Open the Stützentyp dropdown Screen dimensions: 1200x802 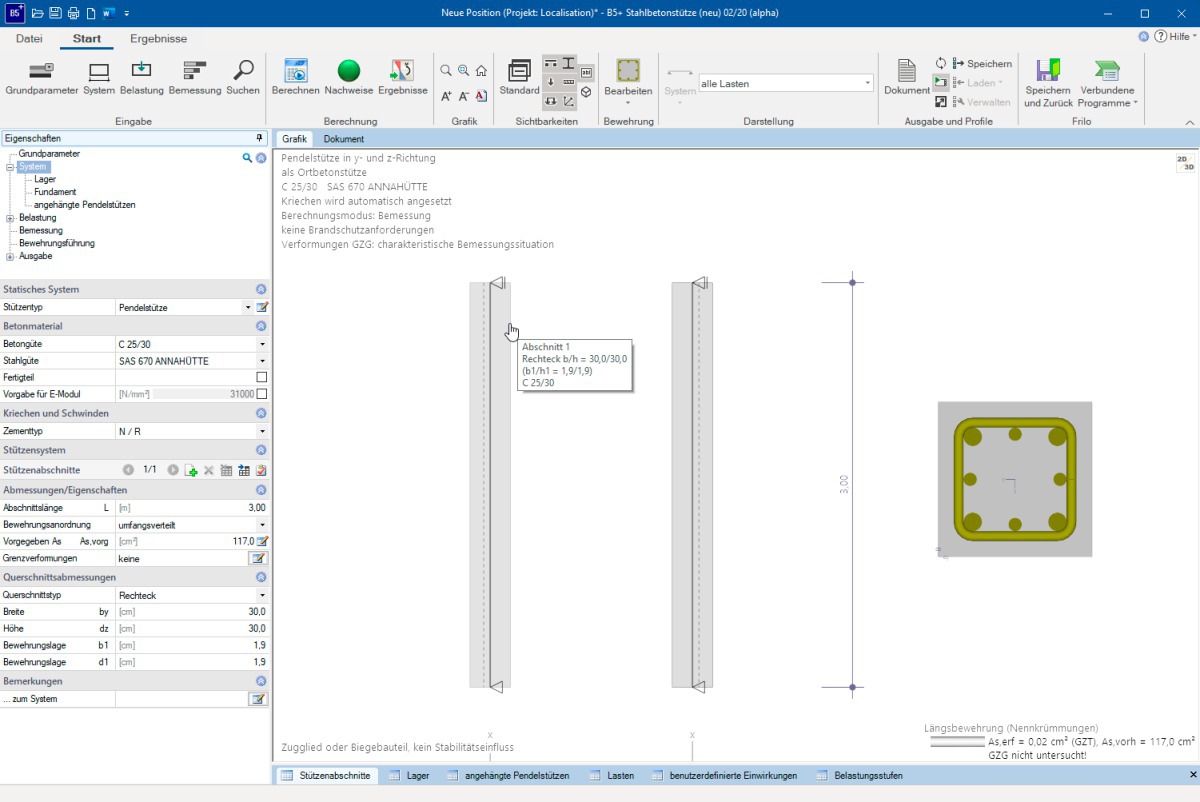click(x=248, y=308)
